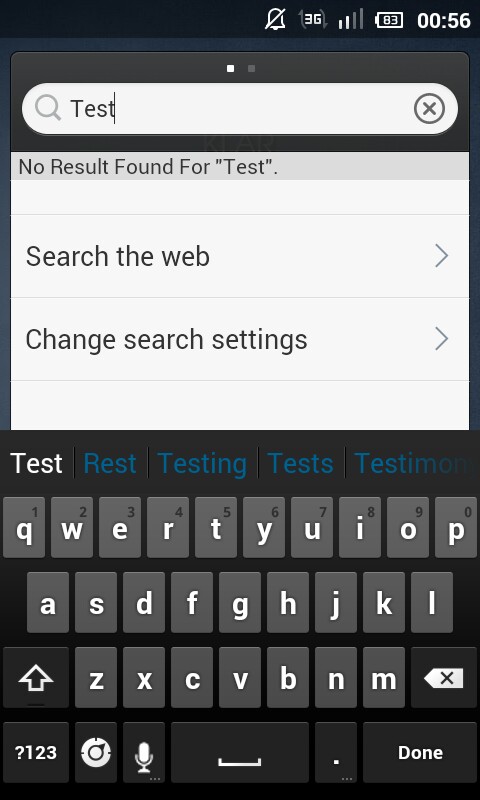Tap the letter g key

click(x=240, y=603)
